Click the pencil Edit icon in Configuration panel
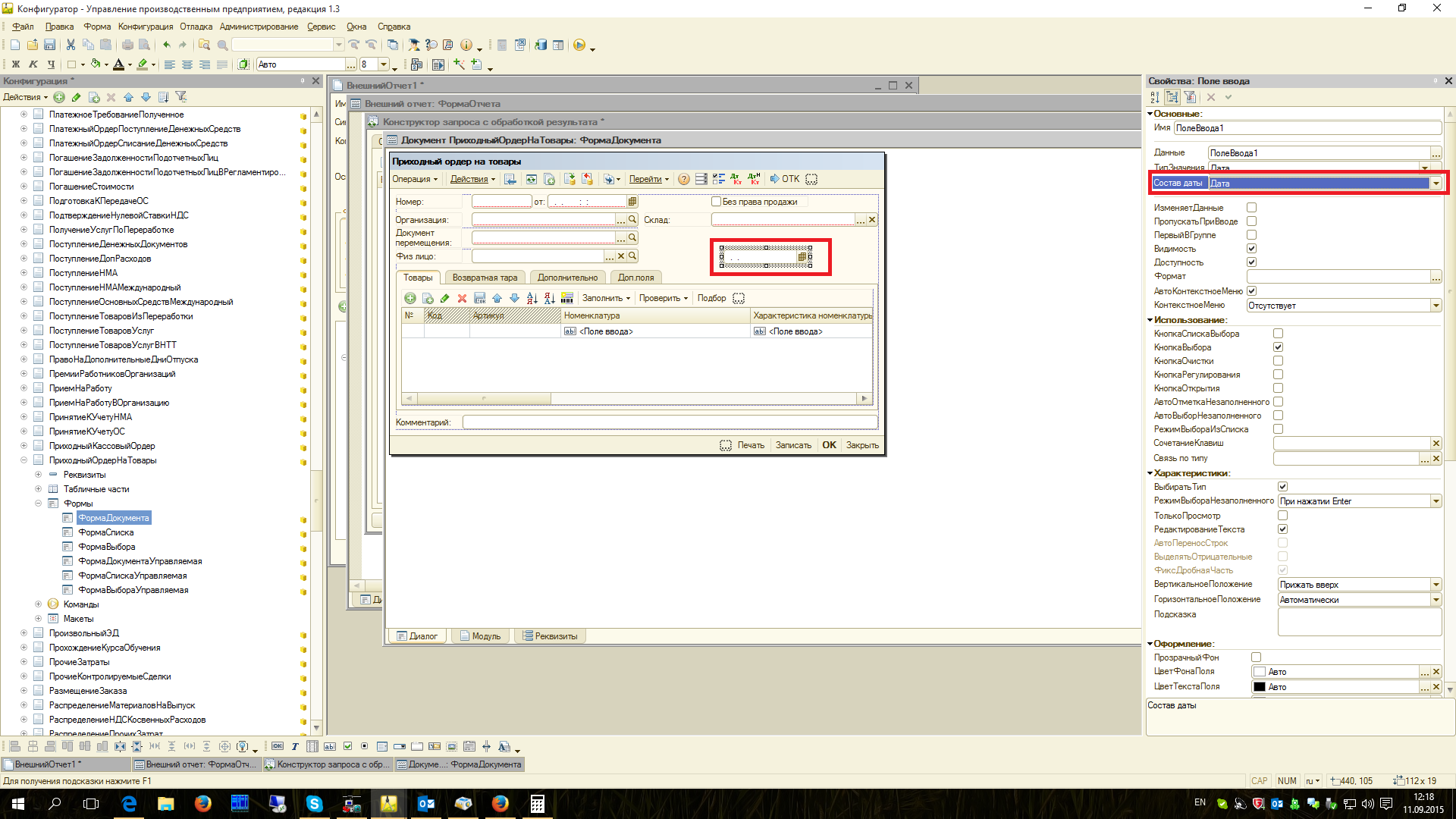The image size is (1456, 819). [77, 97]
